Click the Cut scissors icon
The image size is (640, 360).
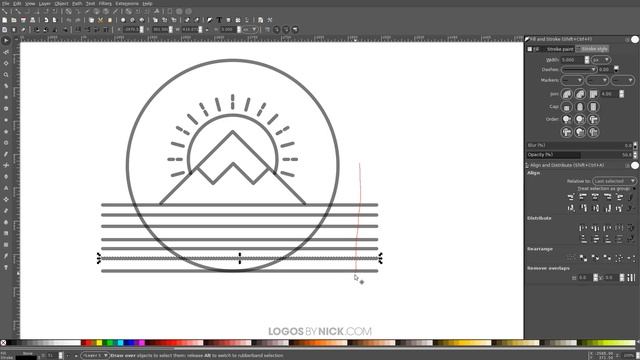point(100,20)
